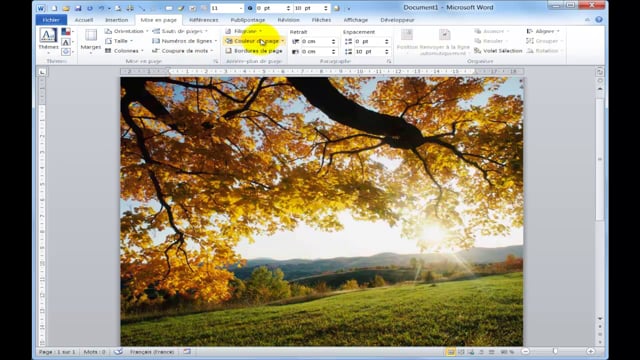
Task: Click the tab selector at ruler corner
Action: [42, 72]
